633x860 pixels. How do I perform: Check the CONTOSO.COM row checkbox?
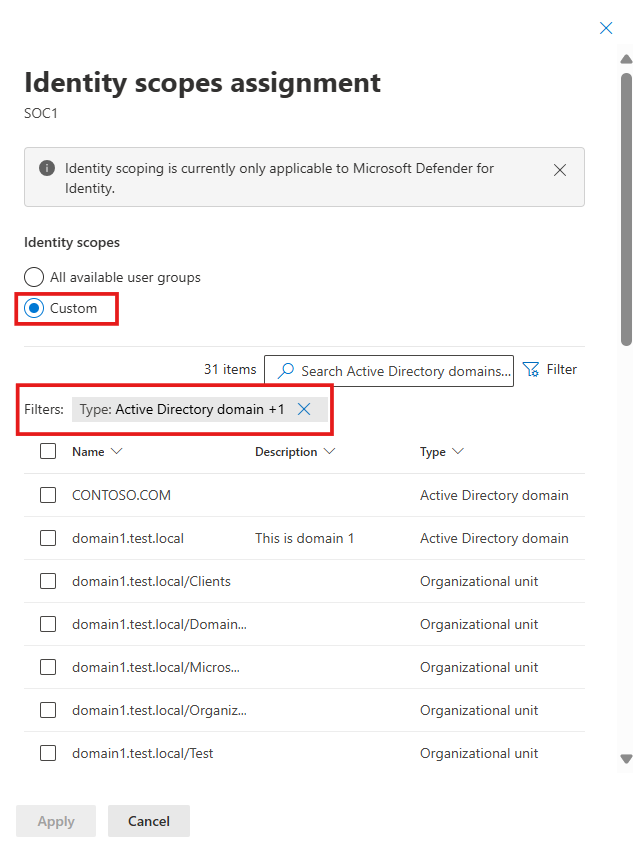[x=48, y=495]
